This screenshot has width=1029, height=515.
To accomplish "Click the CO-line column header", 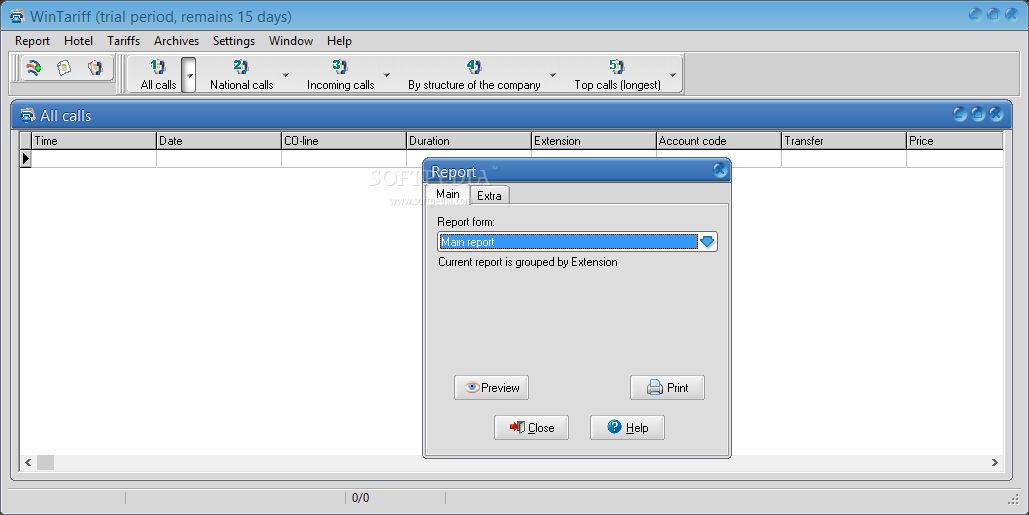I will click(344, 140).
